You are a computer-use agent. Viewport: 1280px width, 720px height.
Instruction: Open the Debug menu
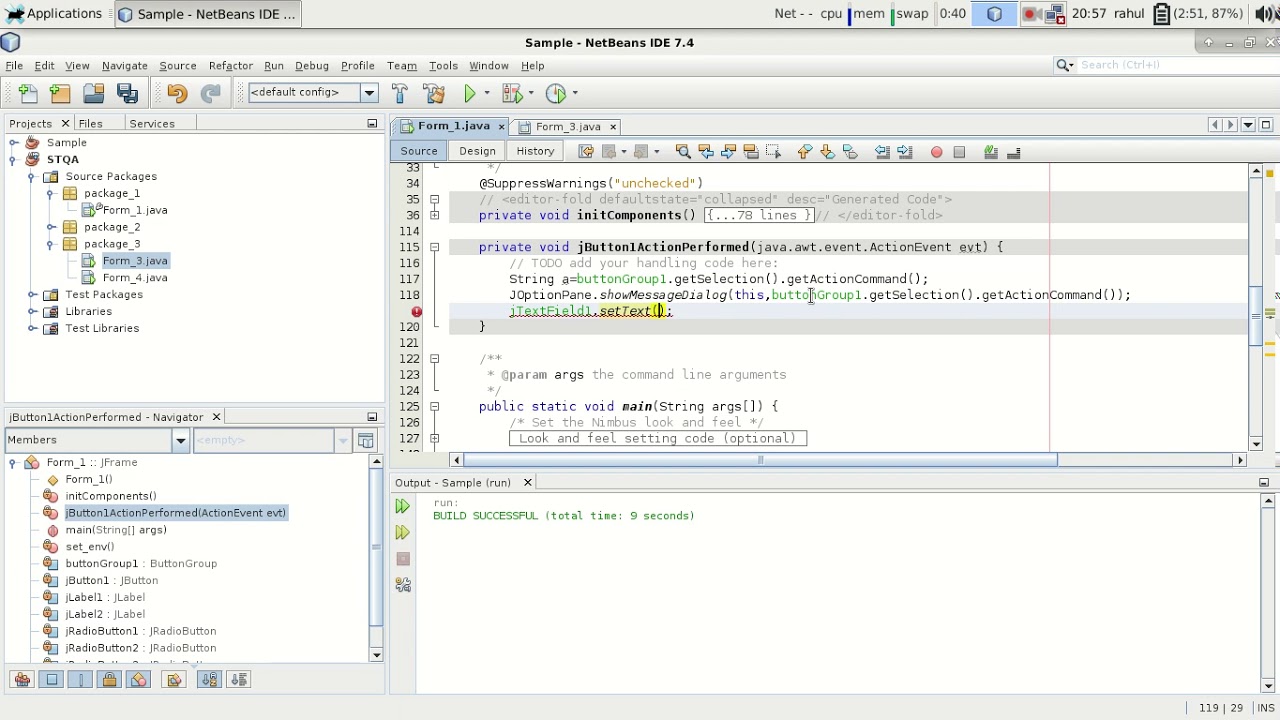tap(311, 66)
